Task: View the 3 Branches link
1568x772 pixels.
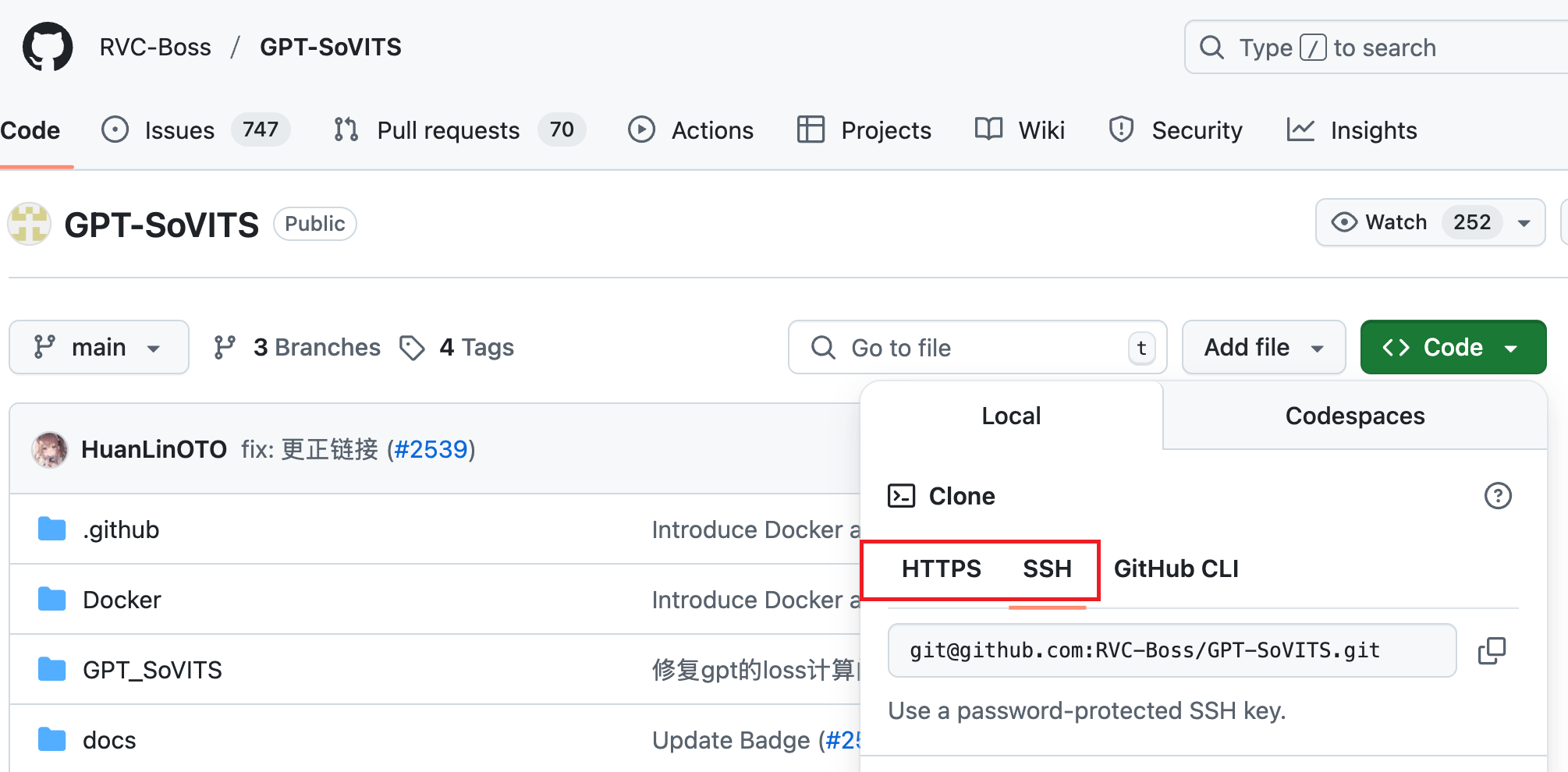Action: [297, 347]
